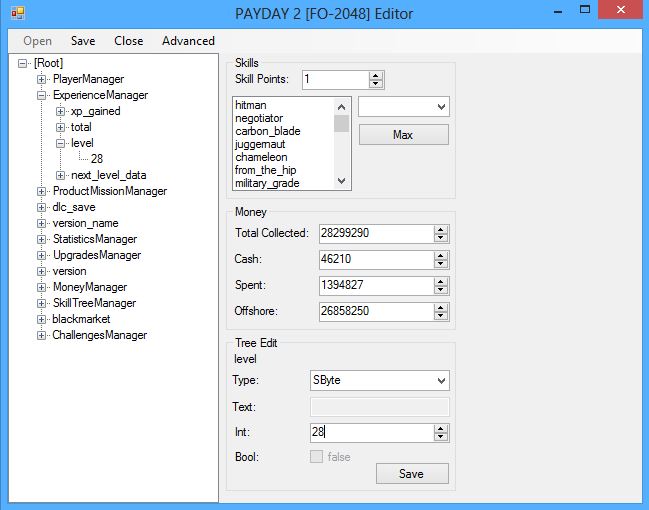Toggle the Bool false checkbox
Viewport: 649px width, 510px height.
pos(317,457)
